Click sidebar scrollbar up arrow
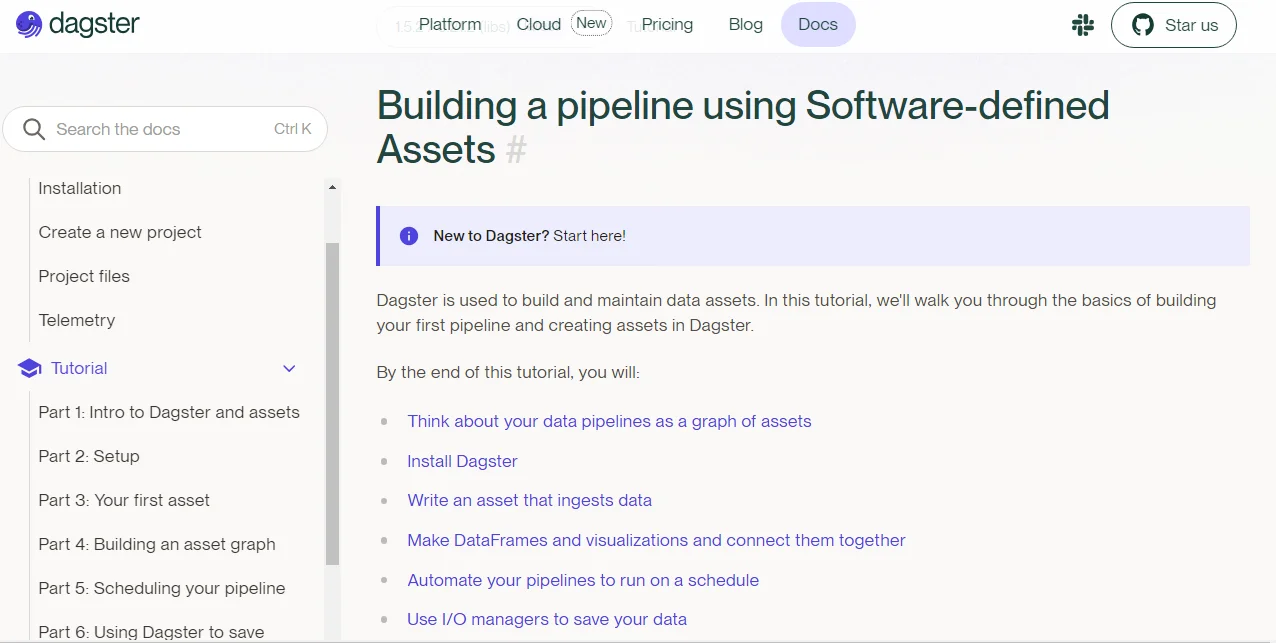This screenshot has width=1276, height=643. coord(332,187)
